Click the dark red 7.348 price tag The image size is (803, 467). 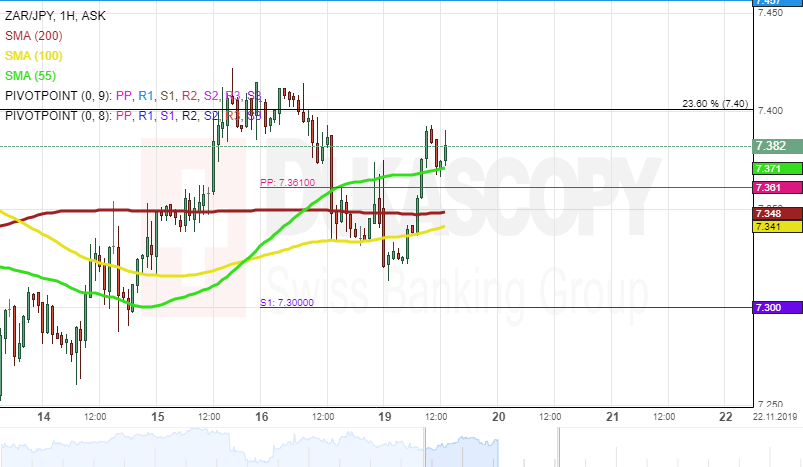pyautogui.click(x=777, y=214)
